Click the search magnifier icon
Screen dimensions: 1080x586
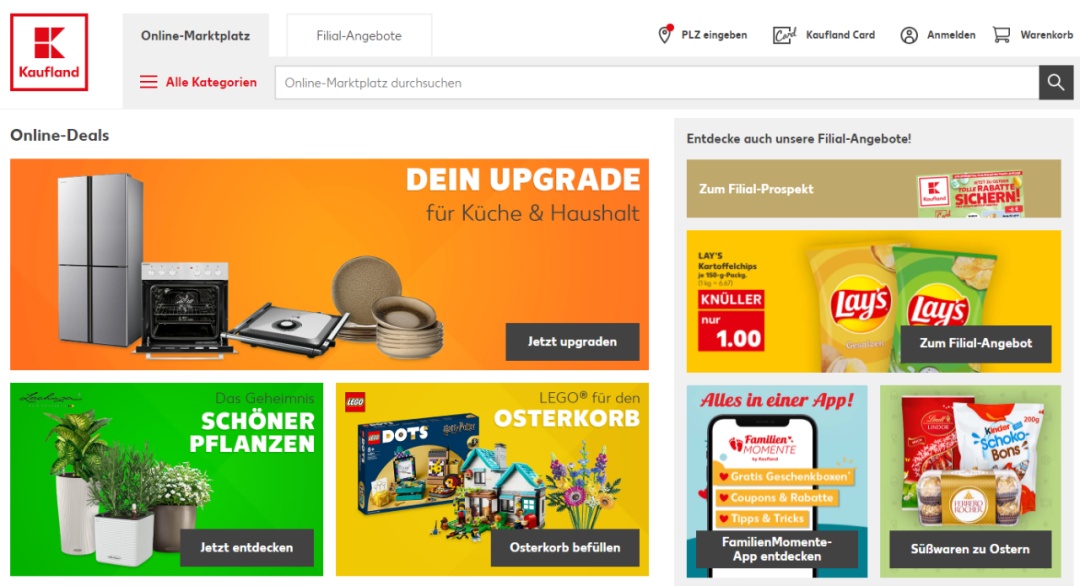pos(1056,83)
